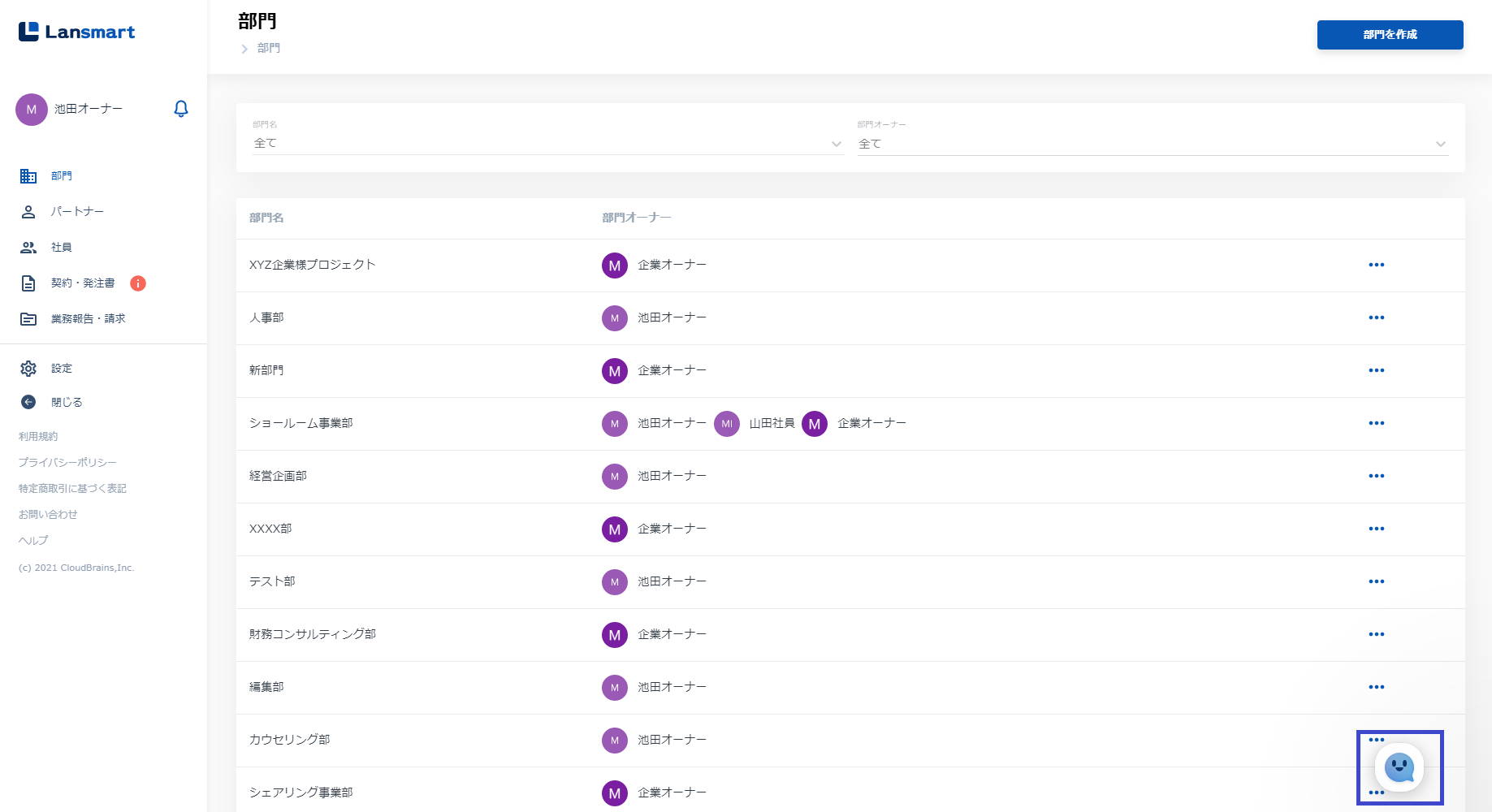This screenshot has height=812, width=1492.
Task: Click the notification bell icon
Action: coord(181,109)
